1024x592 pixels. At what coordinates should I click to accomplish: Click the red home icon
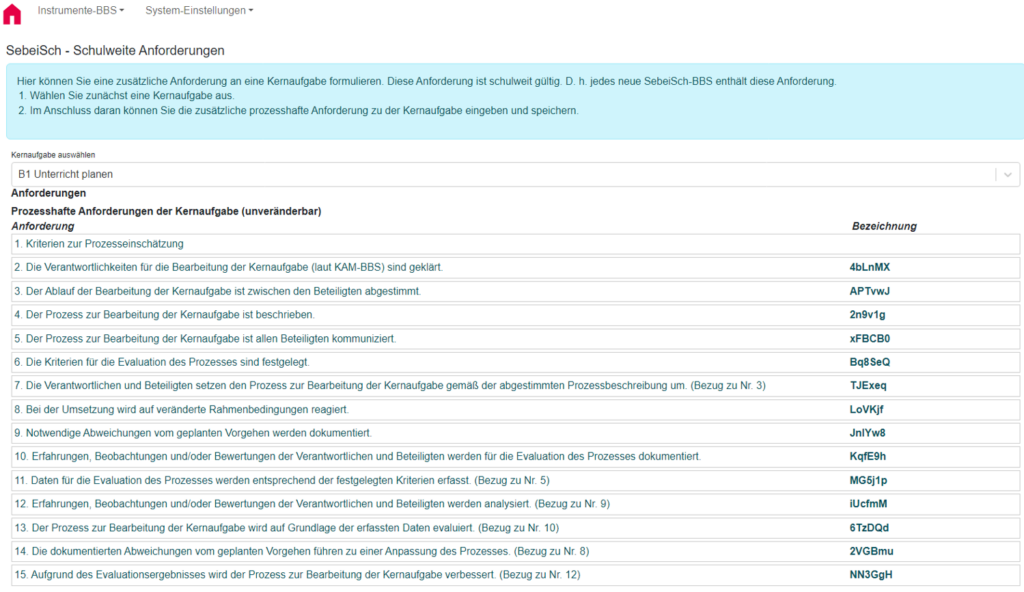coord(12,13)
